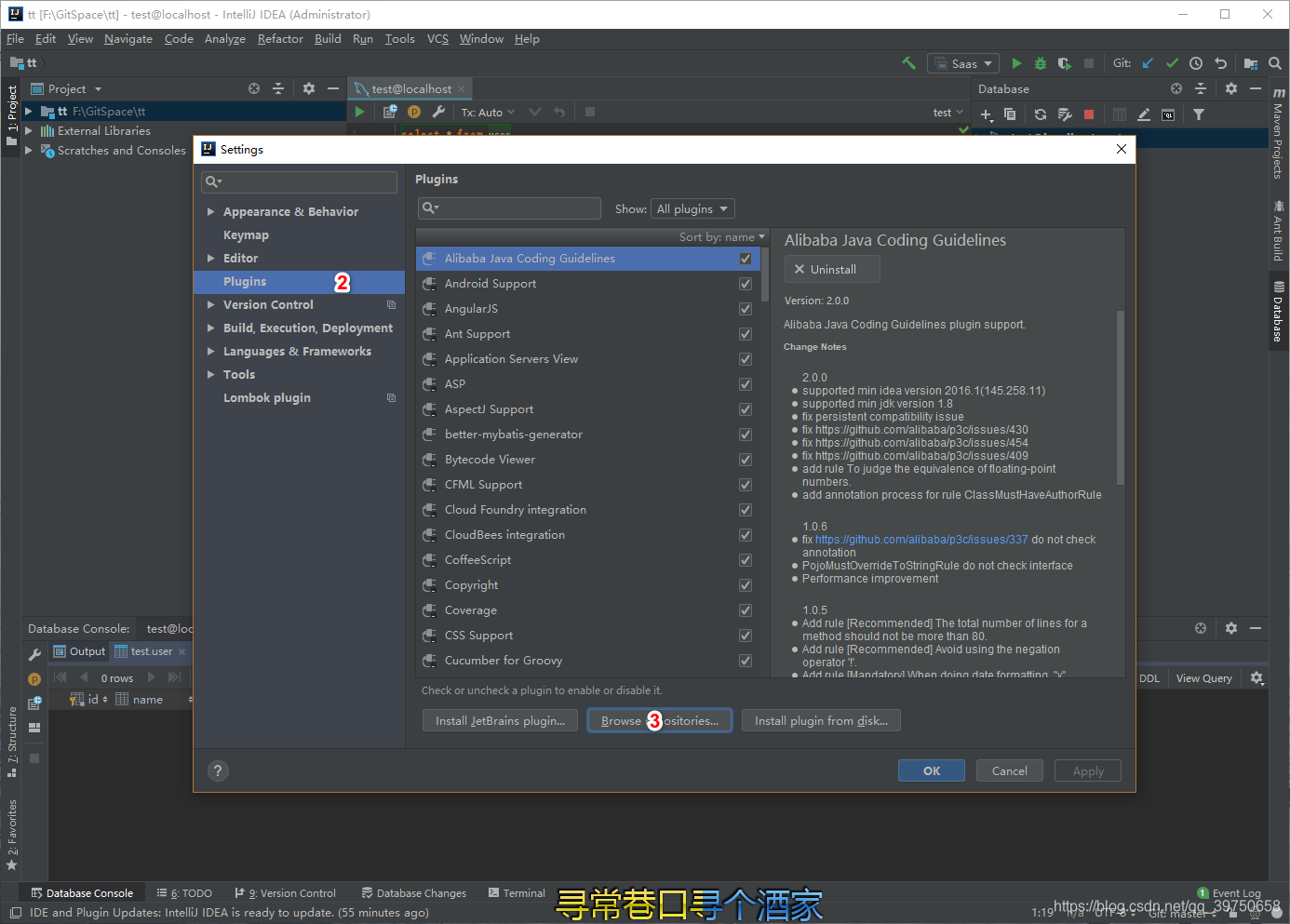Open the Show All plugins dropdown

(693, 208)
